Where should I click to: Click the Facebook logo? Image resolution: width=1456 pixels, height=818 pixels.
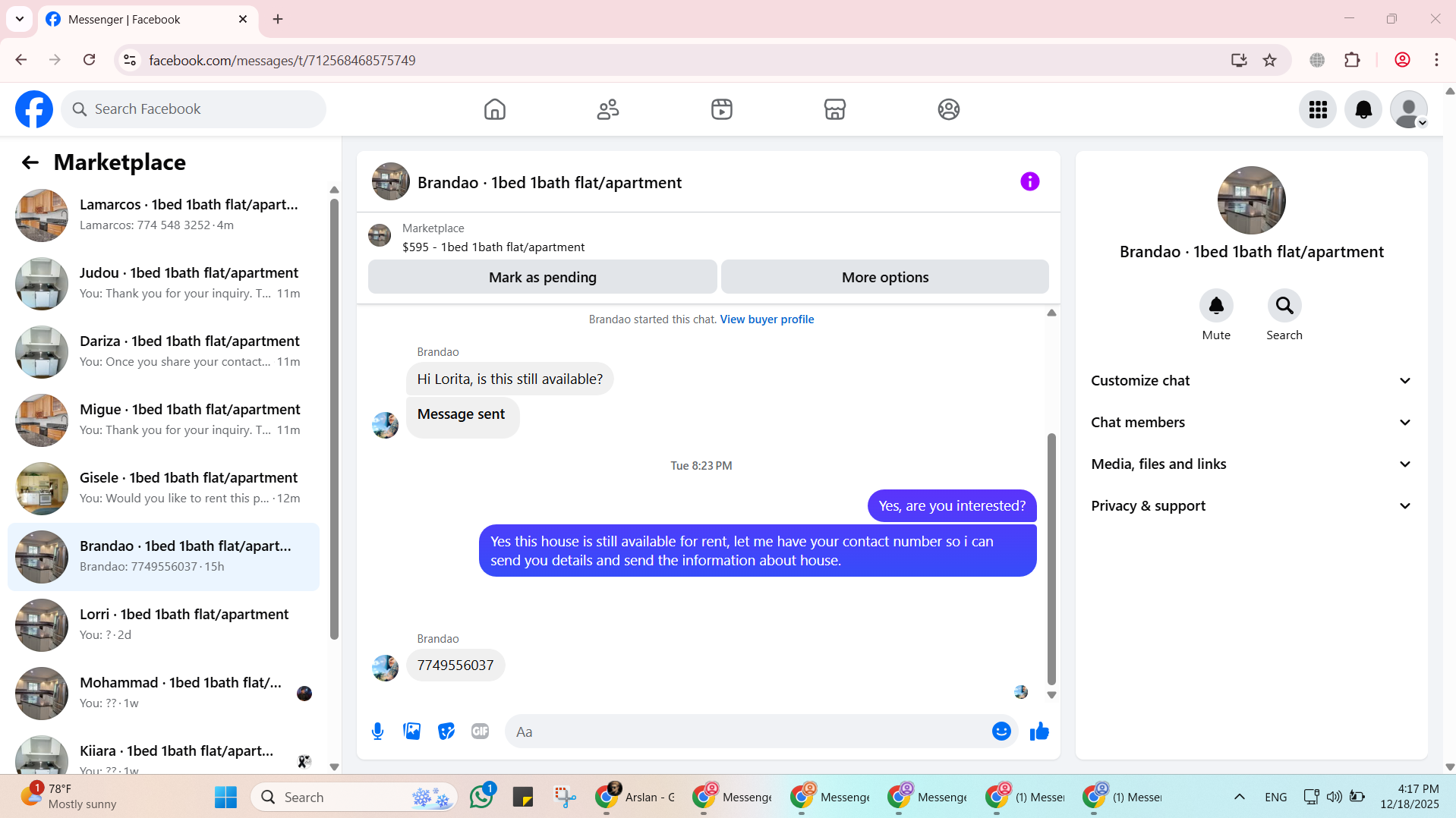(34, 109)
